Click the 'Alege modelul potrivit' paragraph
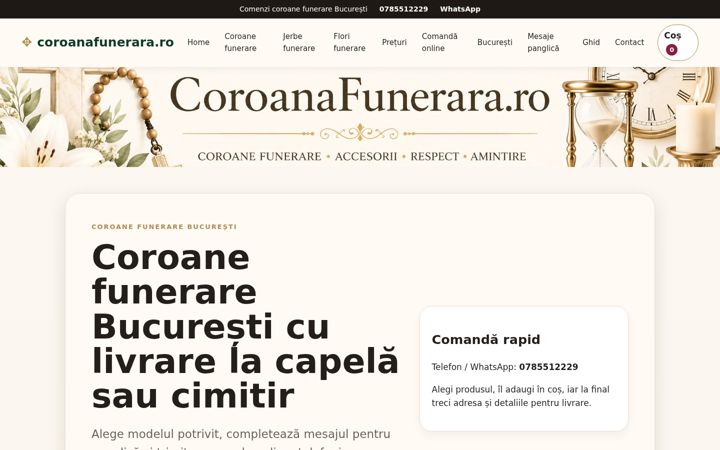Viewport: 720px width, 450px height. 241,439
